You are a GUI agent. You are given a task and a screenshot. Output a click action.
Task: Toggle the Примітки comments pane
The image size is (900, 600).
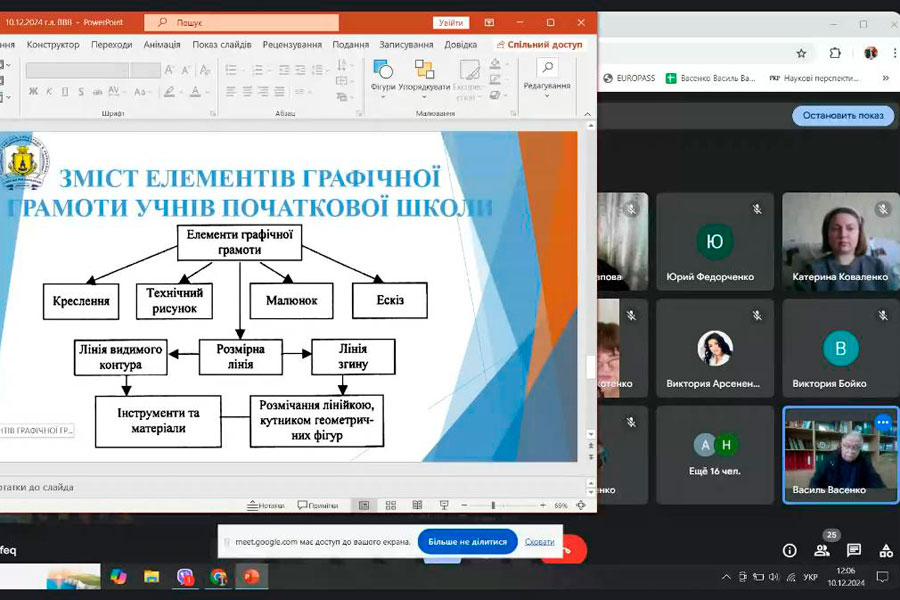pos(317,505)
